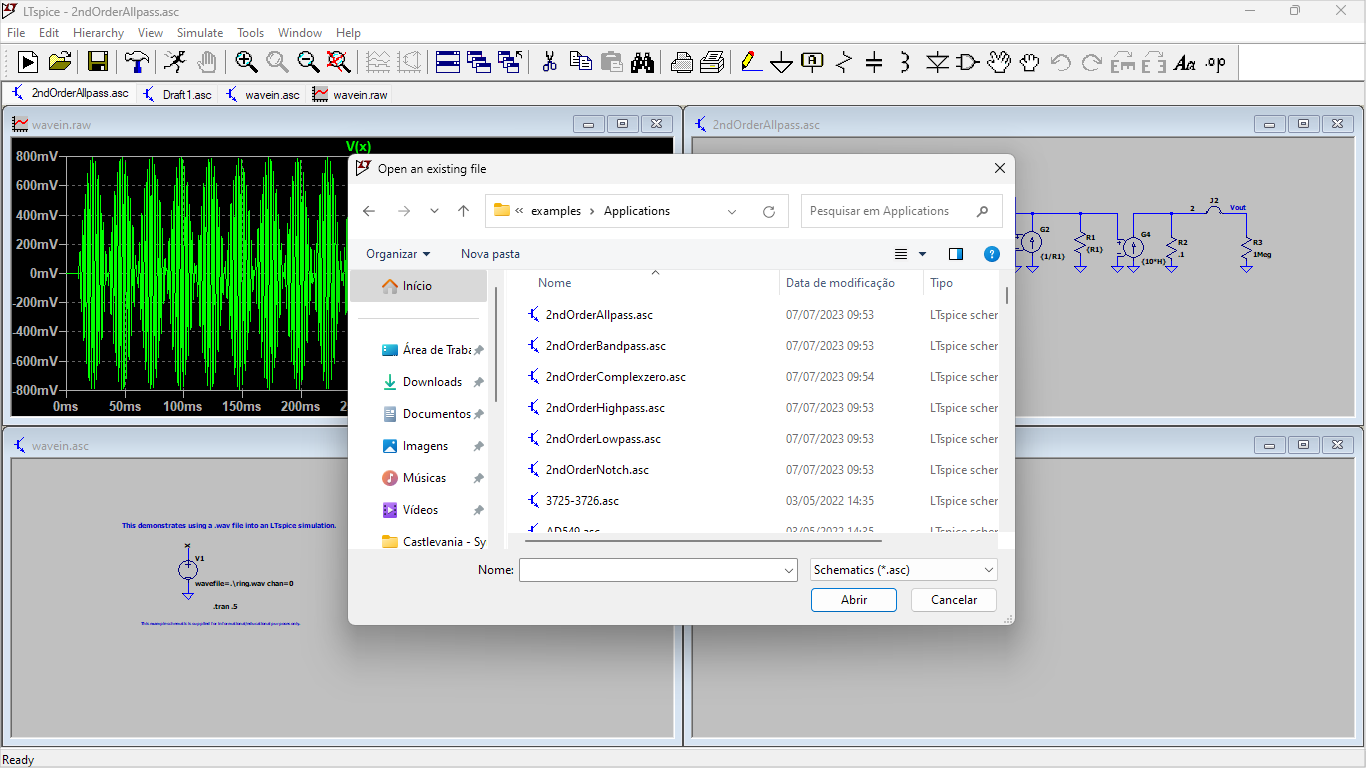Click the Save floppy disk icon
Image resolution: width=1366 pixels, height=768 pixels.
click(x=98, y=62)
